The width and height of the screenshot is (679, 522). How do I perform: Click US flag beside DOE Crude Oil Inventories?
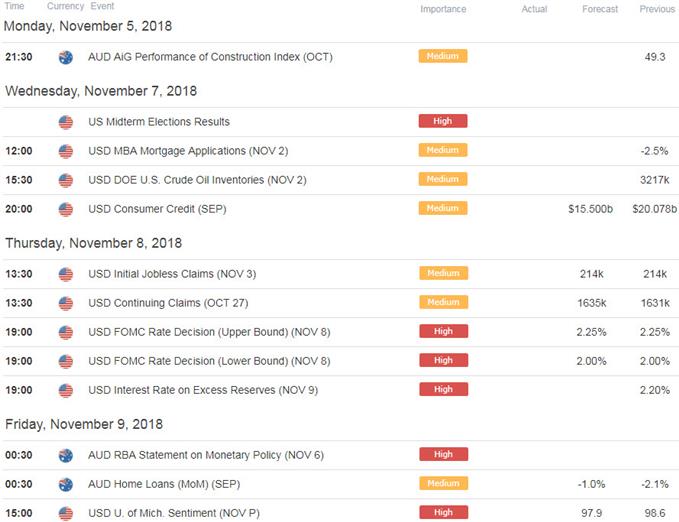(66, 180)
